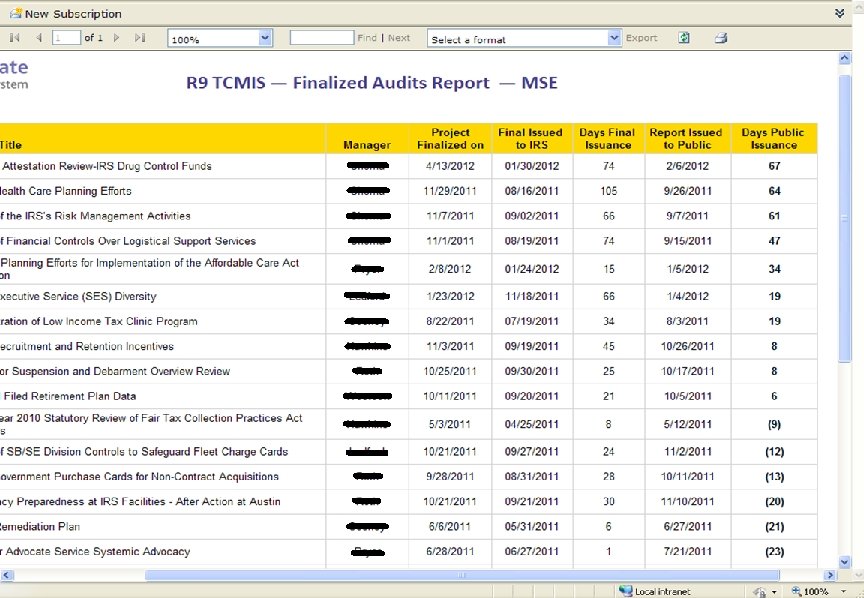This screenshot has height=598, width=864.
Task: Print the report using printer icon
Action: pos(721,37)
